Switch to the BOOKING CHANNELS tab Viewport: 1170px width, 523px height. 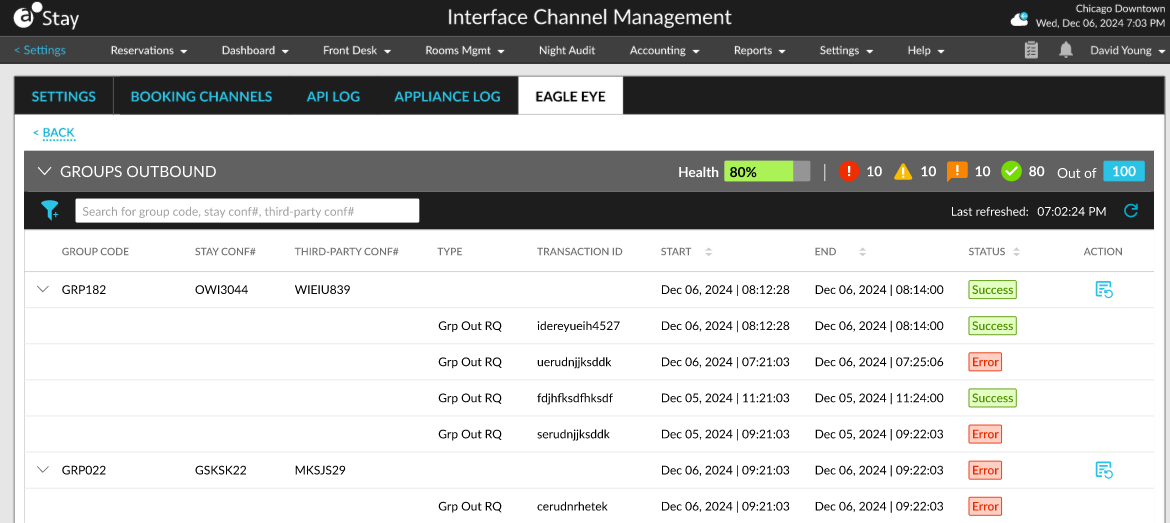(201, 96)
